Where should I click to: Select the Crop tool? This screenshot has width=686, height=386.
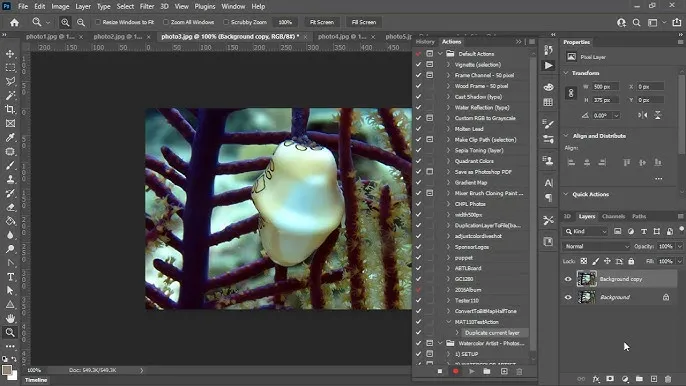point(10,109)
